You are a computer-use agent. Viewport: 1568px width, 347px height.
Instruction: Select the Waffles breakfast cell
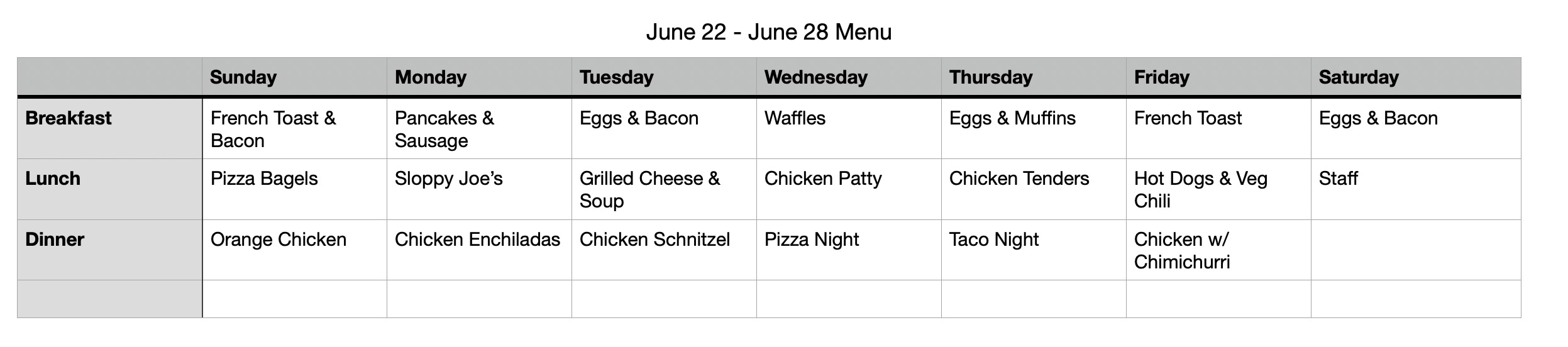849,129
